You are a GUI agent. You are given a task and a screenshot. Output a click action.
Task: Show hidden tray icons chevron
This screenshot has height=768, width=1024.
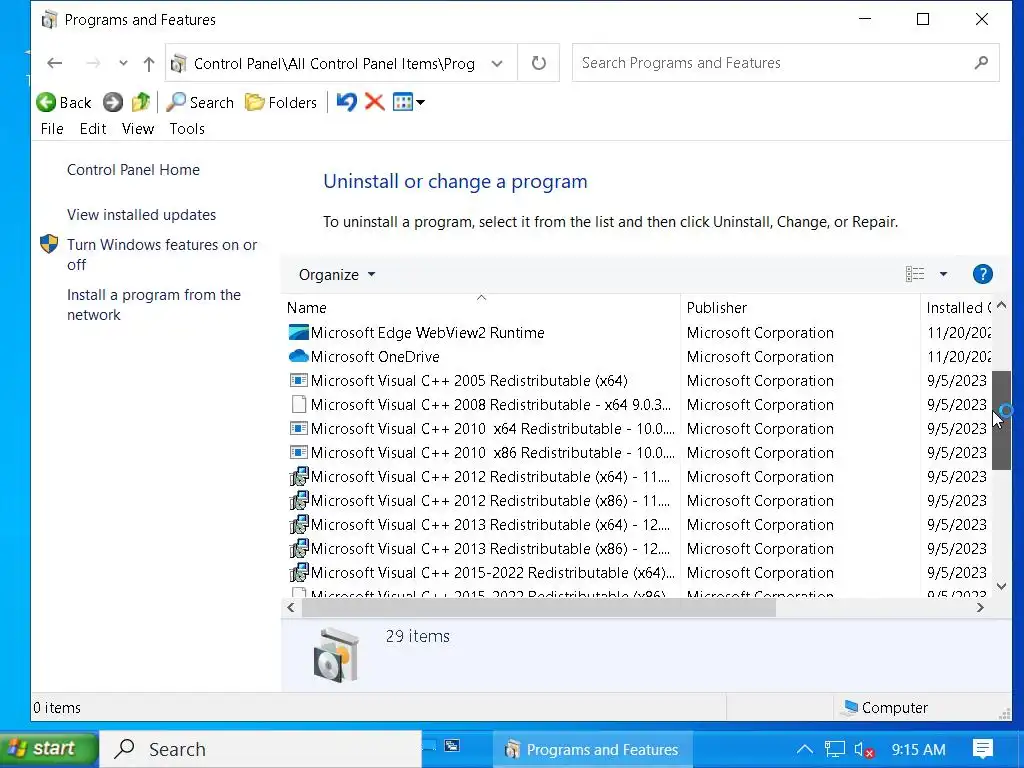point(805,749)
